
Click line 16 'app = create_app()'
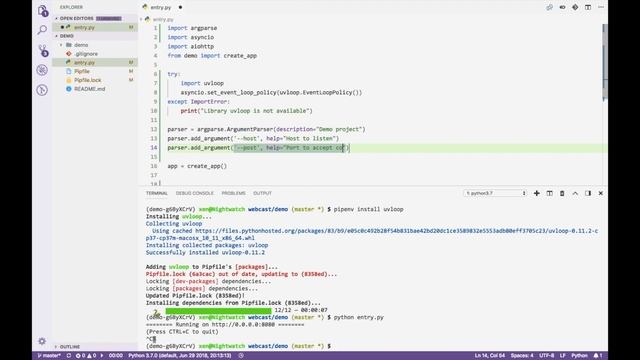[x=197, y=166]
